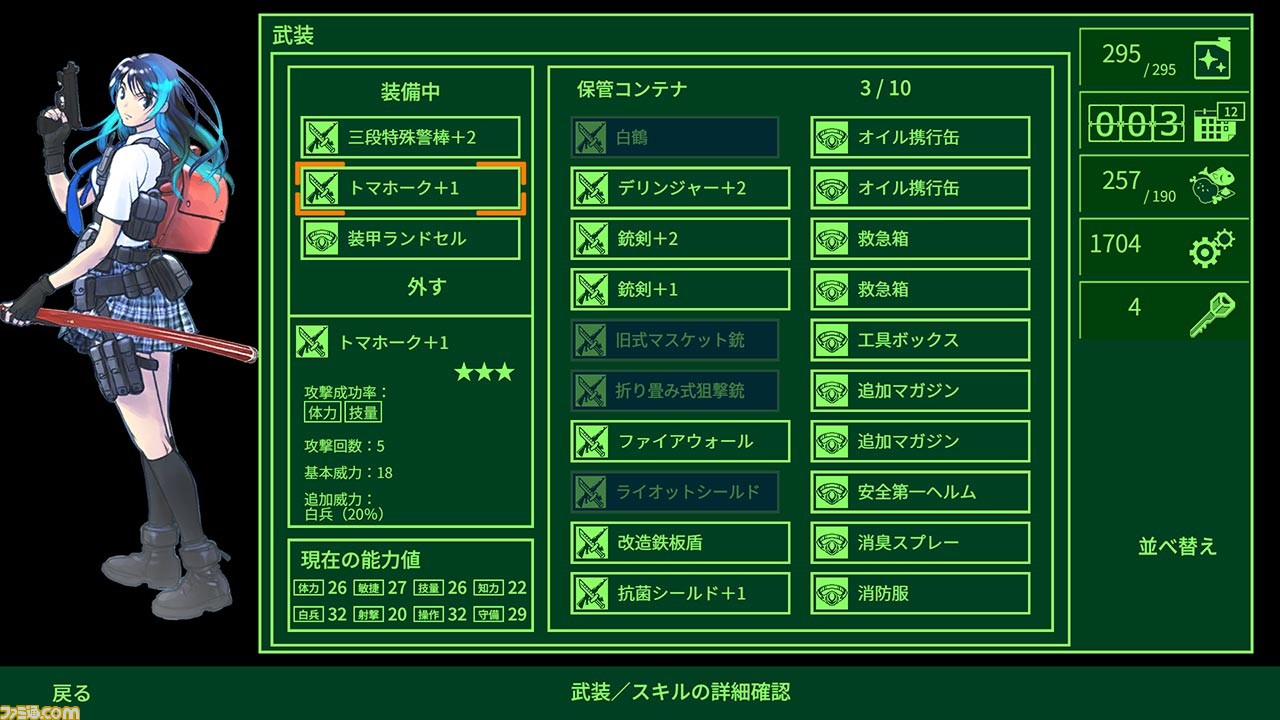Click the food icon next to 257
The width and height of the screenshot is (1280, 720).
coord(1212,185)
